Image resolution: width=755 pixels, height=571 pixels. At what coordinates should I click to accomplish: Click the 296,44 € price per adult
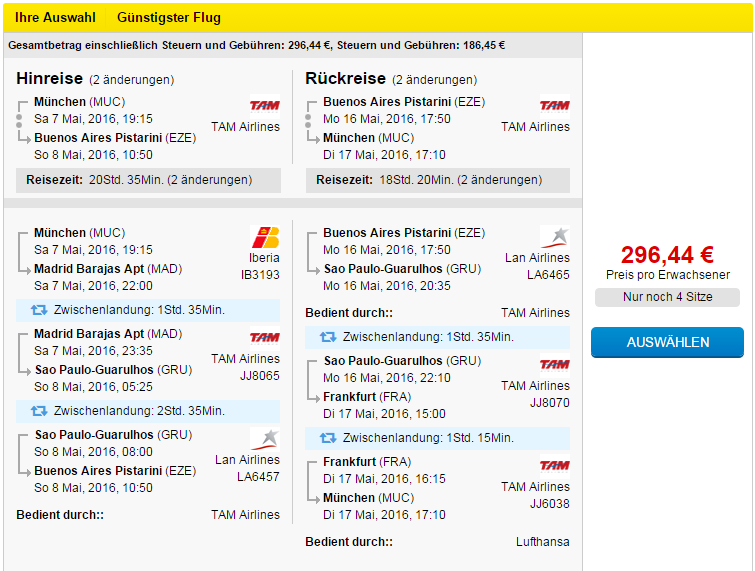coord(667,255)
